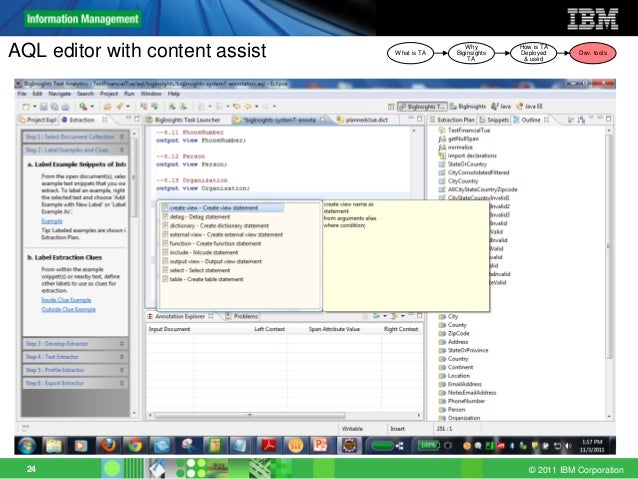Open the Inside Clue Example link

(66, 300)
